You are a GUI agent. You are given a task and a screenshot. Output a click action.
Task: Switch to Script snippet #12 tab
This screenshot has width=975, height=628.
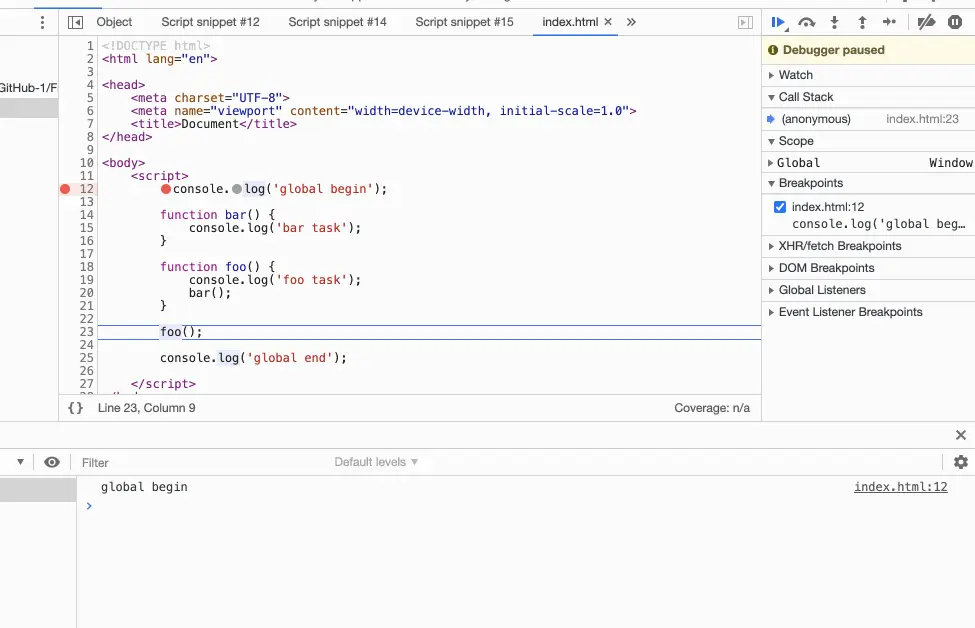click(210, 22)
